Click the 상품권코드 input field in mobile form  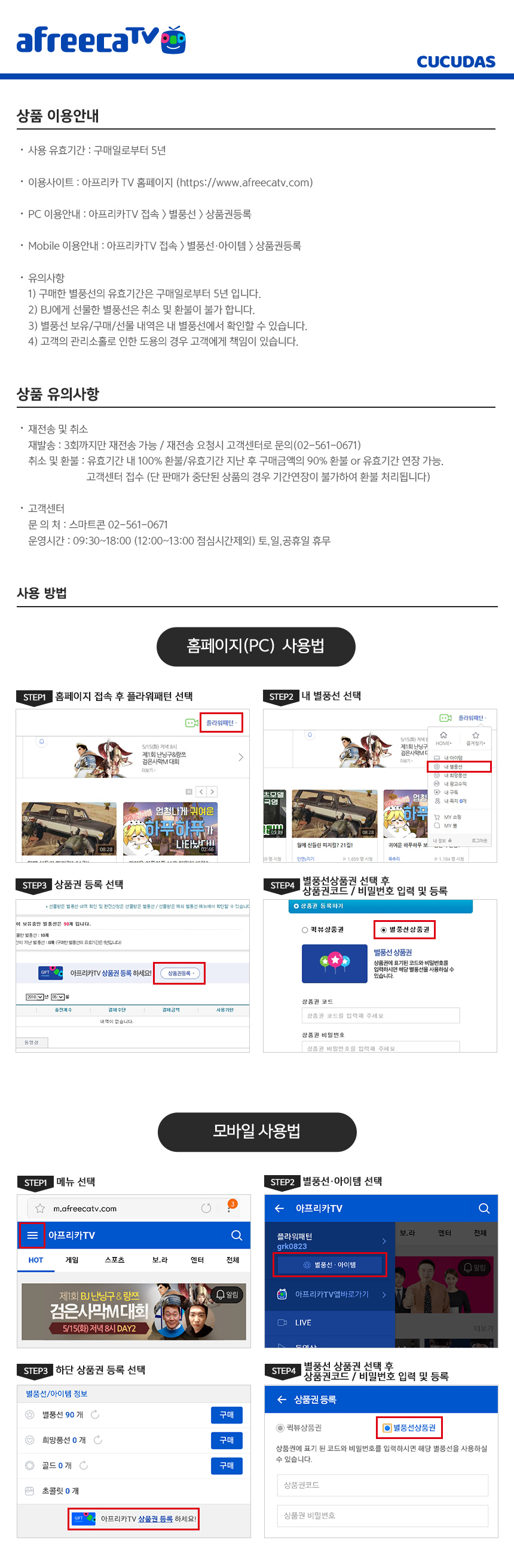[x=383, y=1484]
